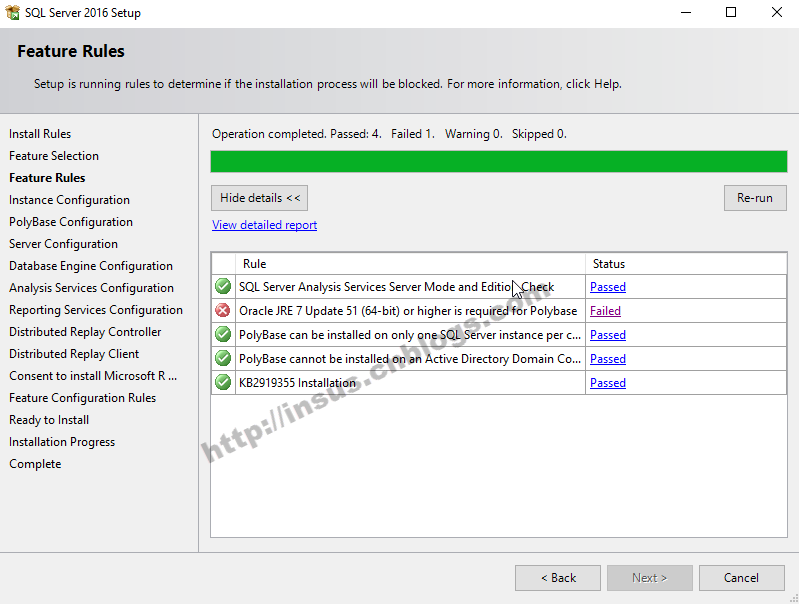
Task: Select PolyBase cannot be installed on Active Directory text
Action: (x=410, y=358)
